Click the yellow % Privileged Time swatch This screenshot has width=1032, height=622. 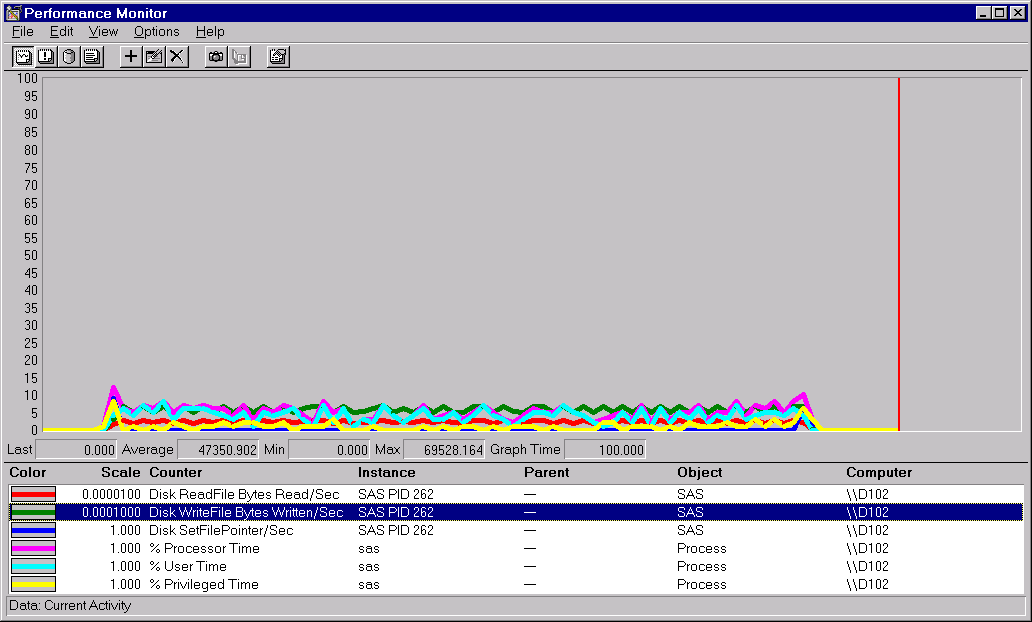click(x=33, y=584)
